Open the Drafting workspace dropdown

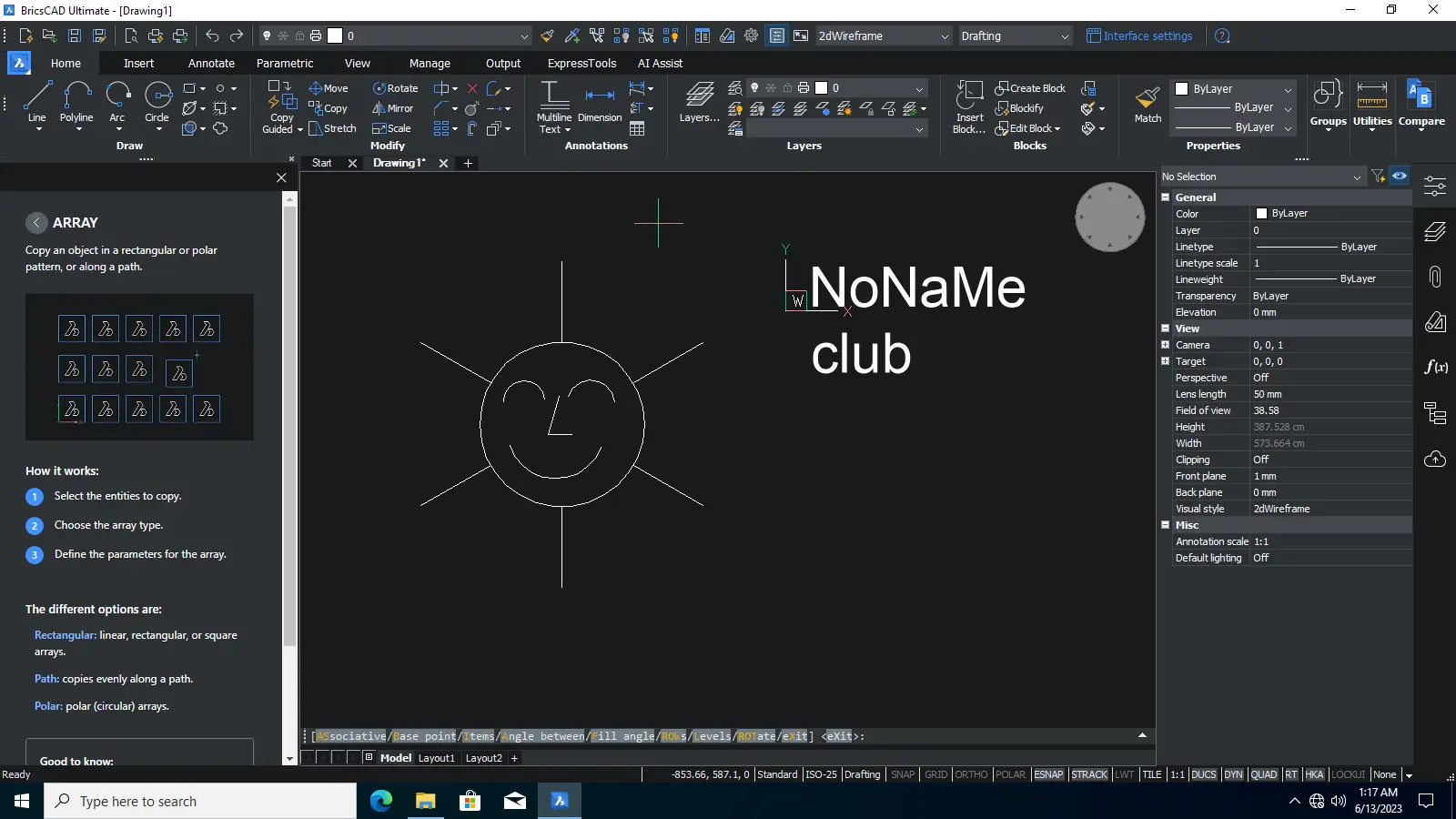(1015, 36)
